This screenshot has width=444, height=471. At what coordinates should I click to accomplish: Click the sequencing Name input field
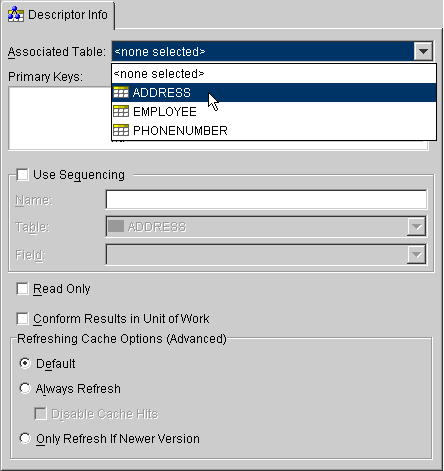266,199
